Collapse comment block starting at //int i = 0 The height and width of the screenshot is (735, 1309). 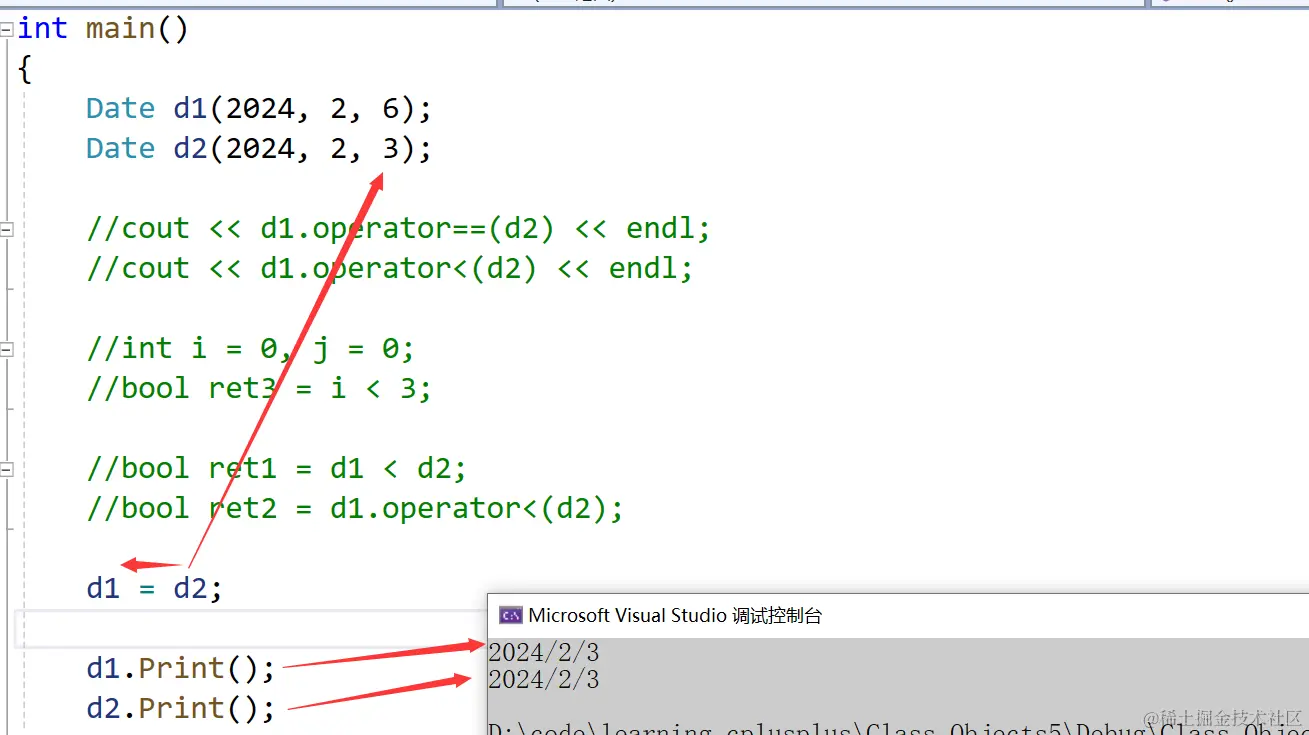click(x=6, y=349)
